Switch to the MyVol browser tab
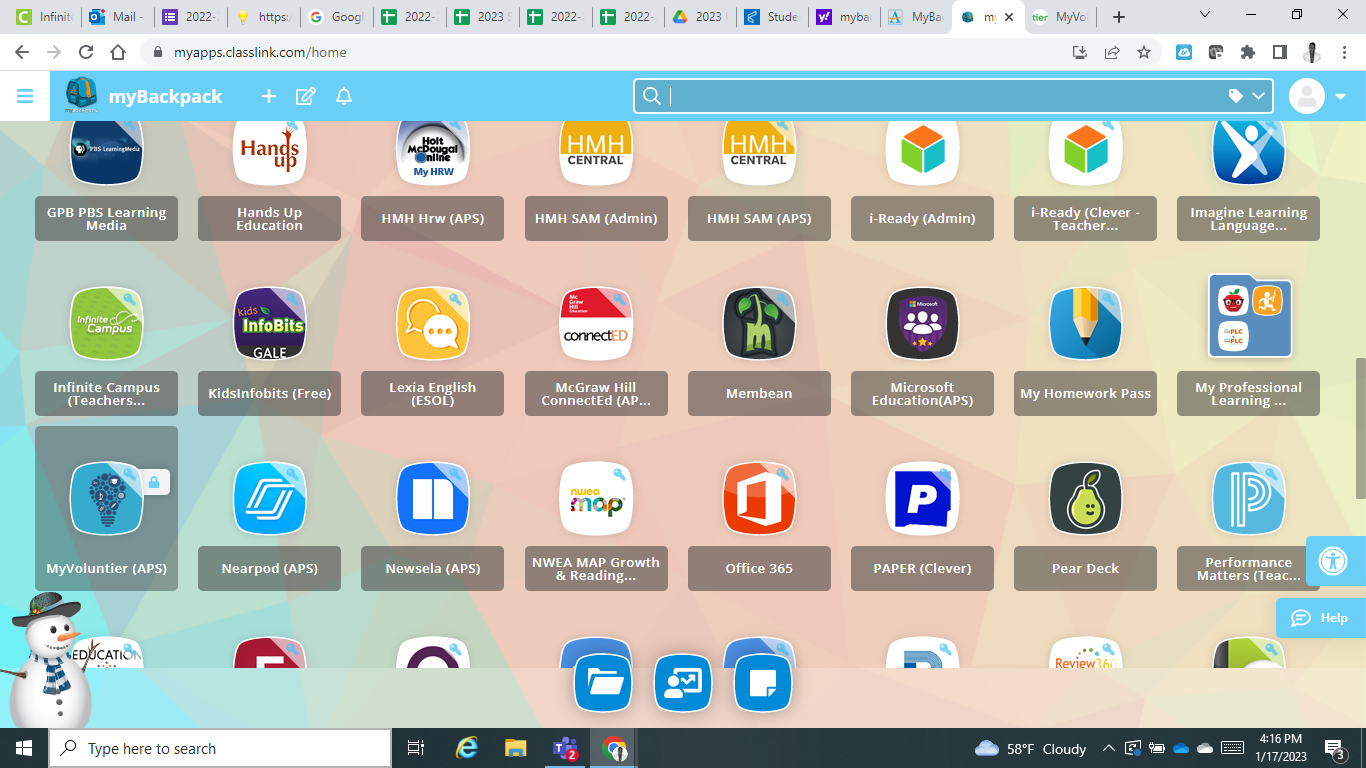 [1062, 17]
